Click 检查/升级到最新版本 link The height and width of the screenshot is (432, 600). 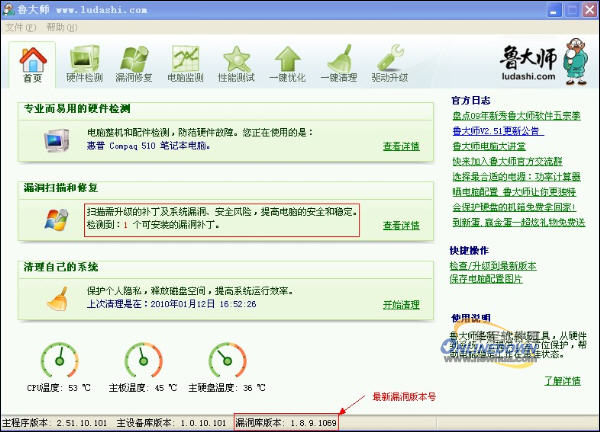tap(493, 266)
